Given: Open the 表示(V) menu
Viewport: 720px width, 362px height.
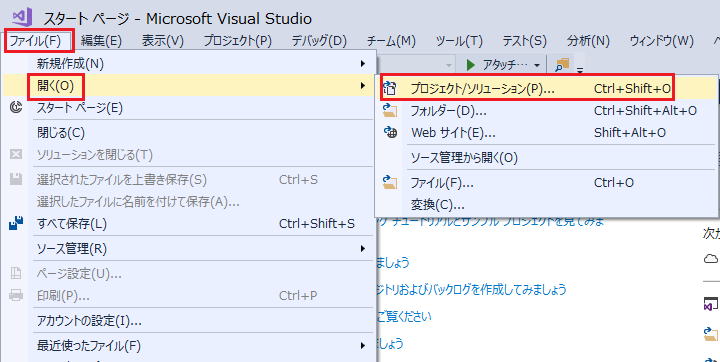Looking at the screenshot, I should pyautogui.click(x=163, y=40).
